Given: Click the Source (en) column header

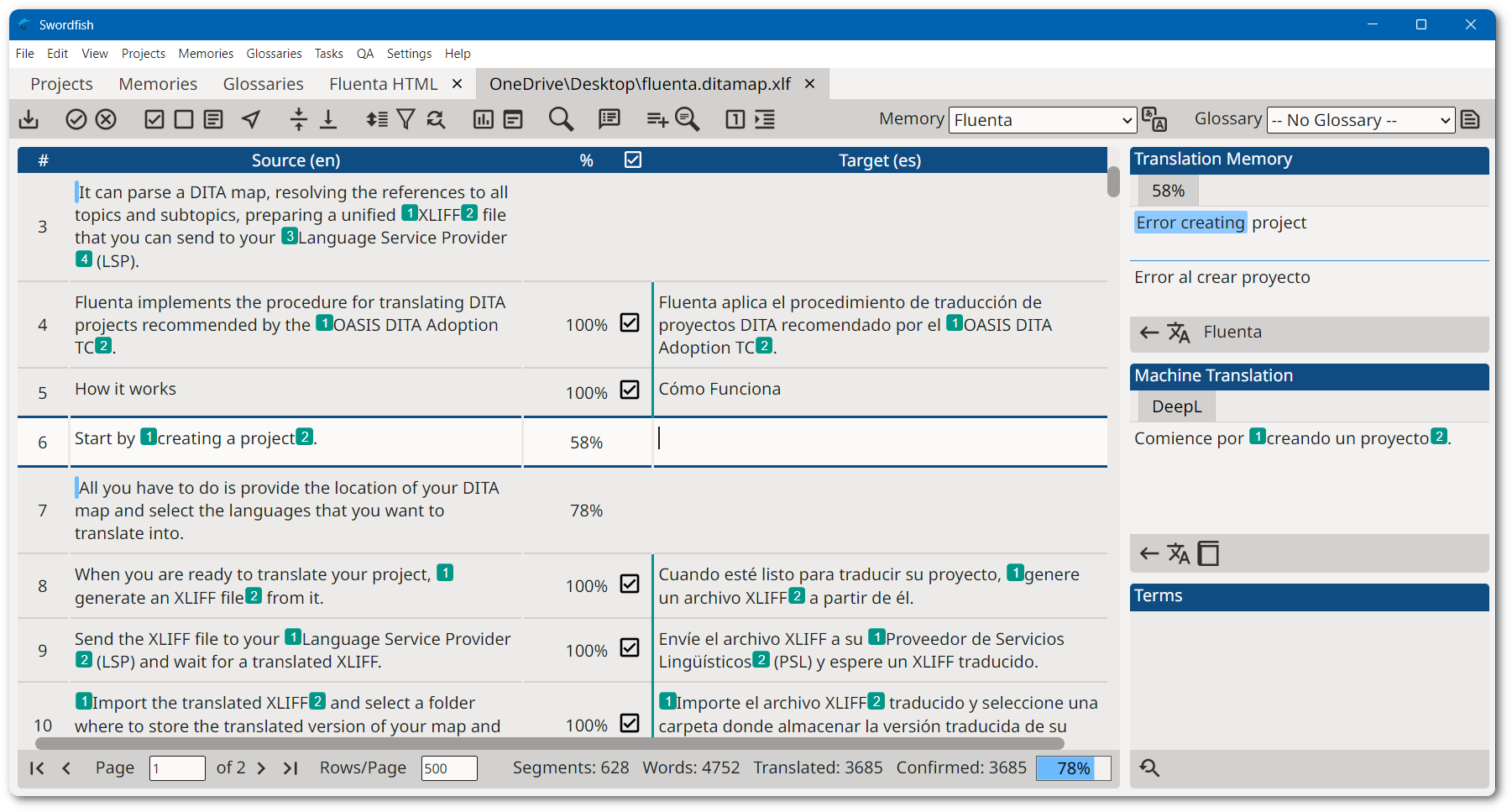Looking at the screenshot, I should point(296,160).
